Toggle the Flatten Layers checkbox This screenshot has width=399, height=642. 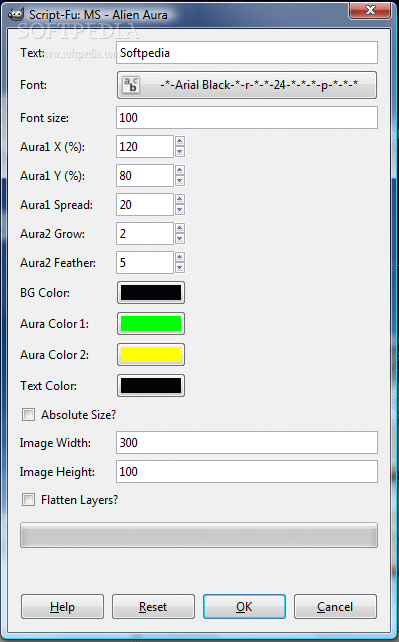point(28,500)
